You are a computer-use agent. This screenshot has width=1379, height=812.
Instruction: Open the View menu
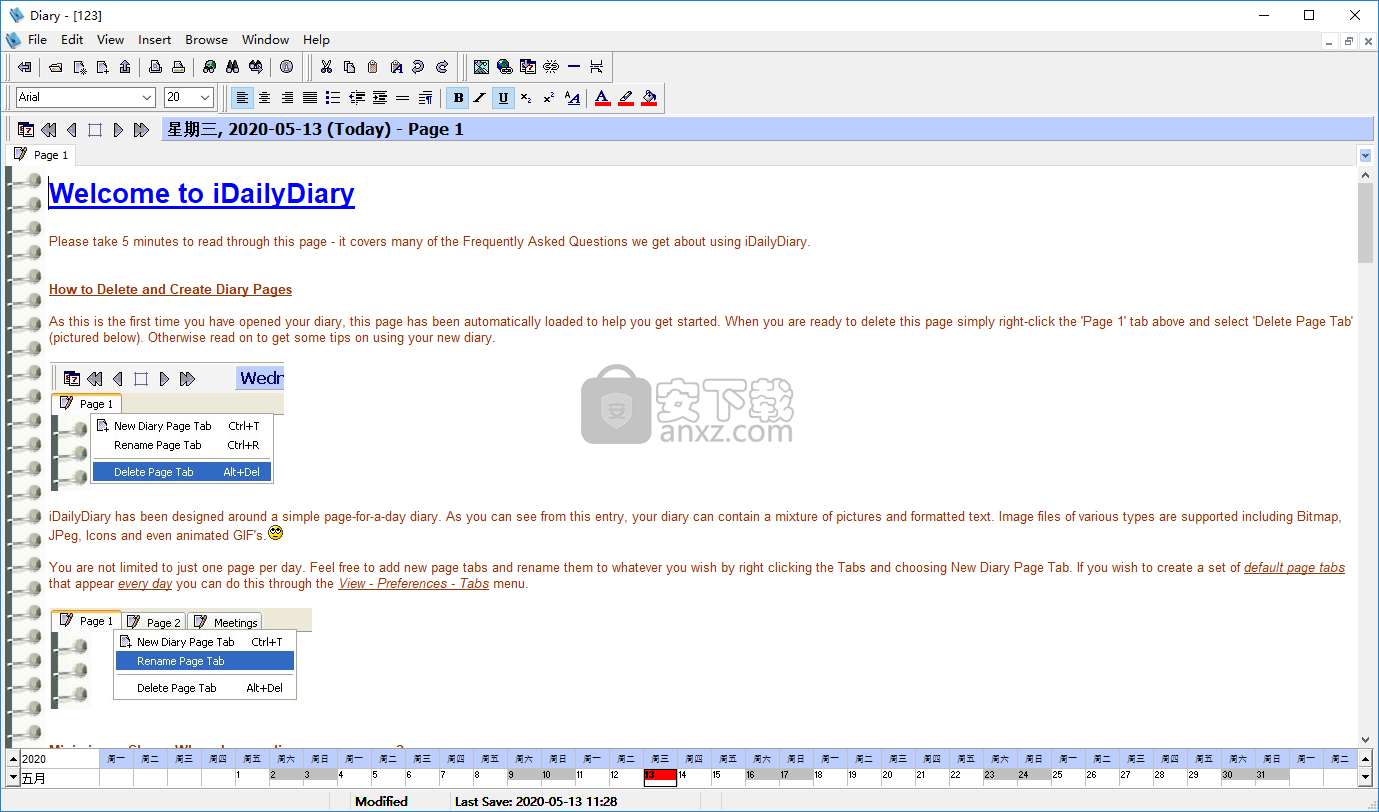111,40
